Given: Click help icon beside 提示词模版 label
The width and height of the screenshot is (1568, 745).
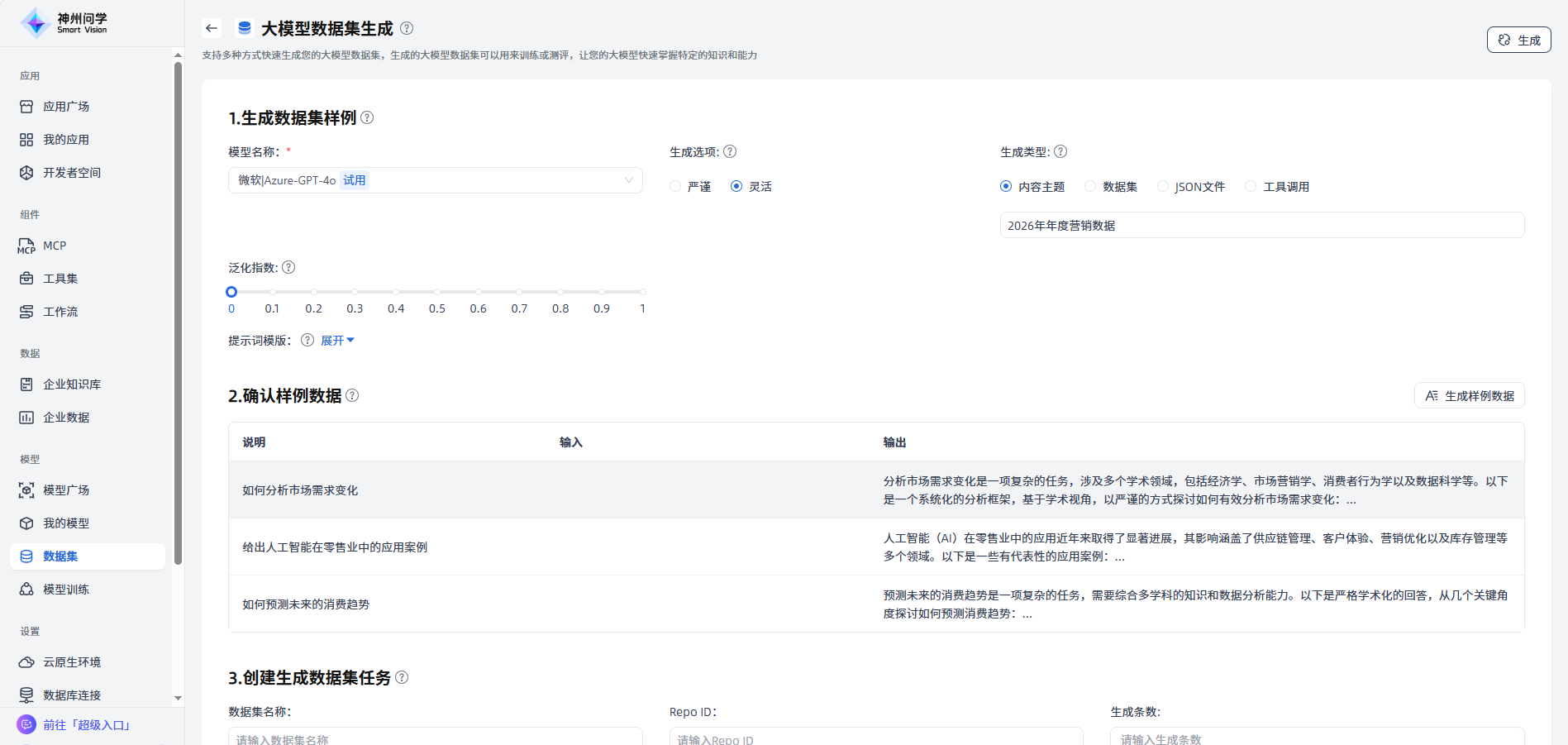Looking at the screenshot, I should pyautogui.click(x=307, y=340).
